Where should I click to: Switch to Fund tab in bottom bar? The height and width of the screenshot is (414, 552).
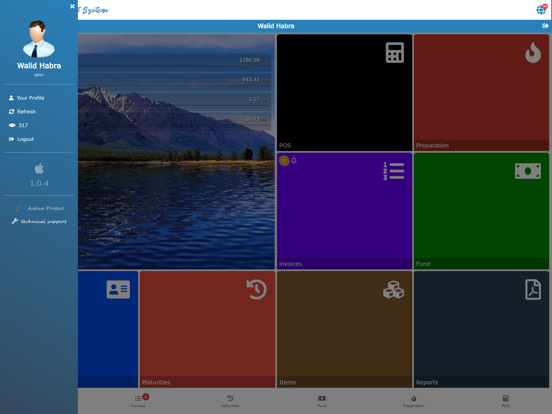(x=322, y=401)
